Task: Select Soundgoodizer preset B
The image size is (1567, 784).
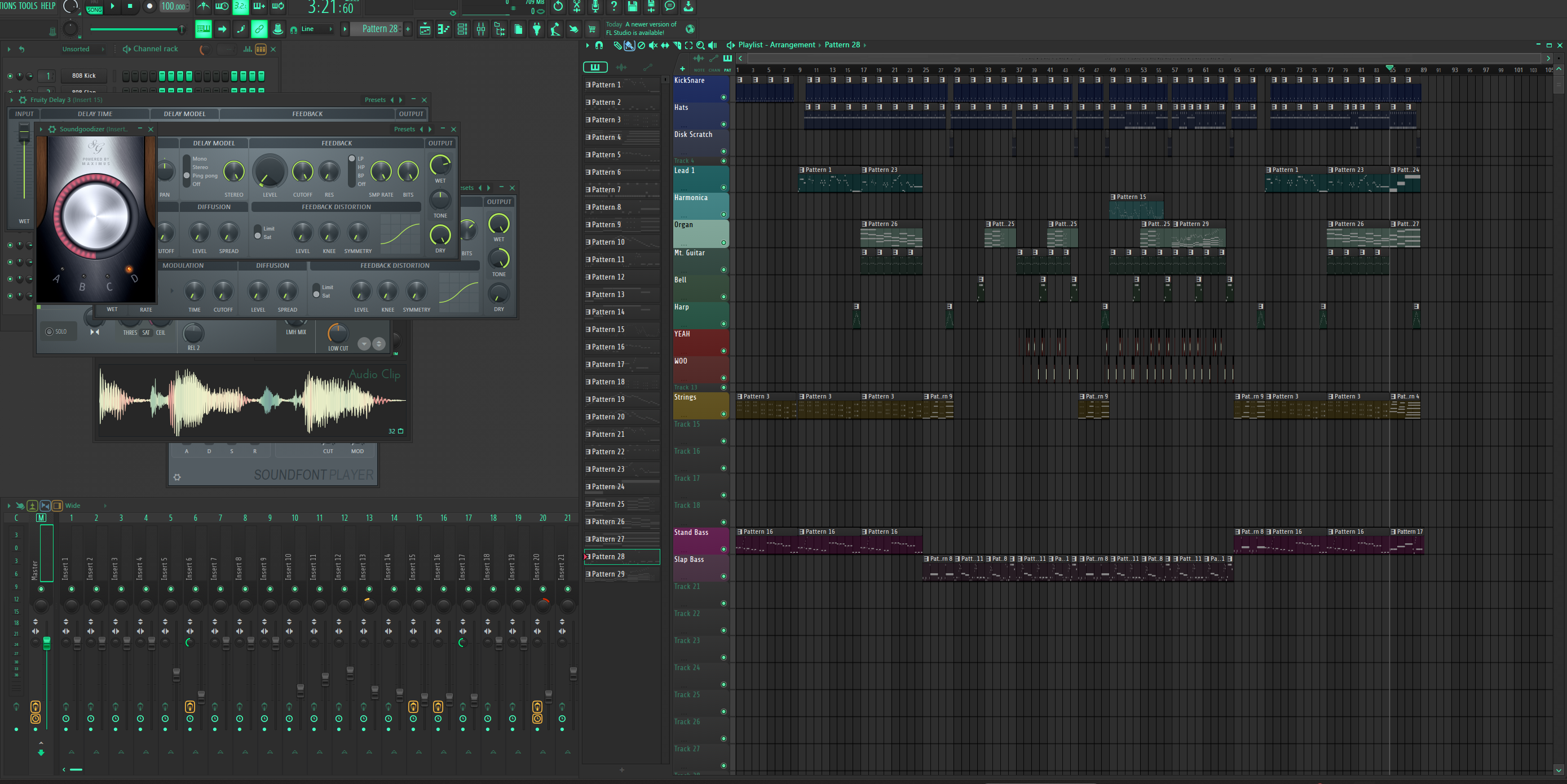Action: tap(82, 286)
